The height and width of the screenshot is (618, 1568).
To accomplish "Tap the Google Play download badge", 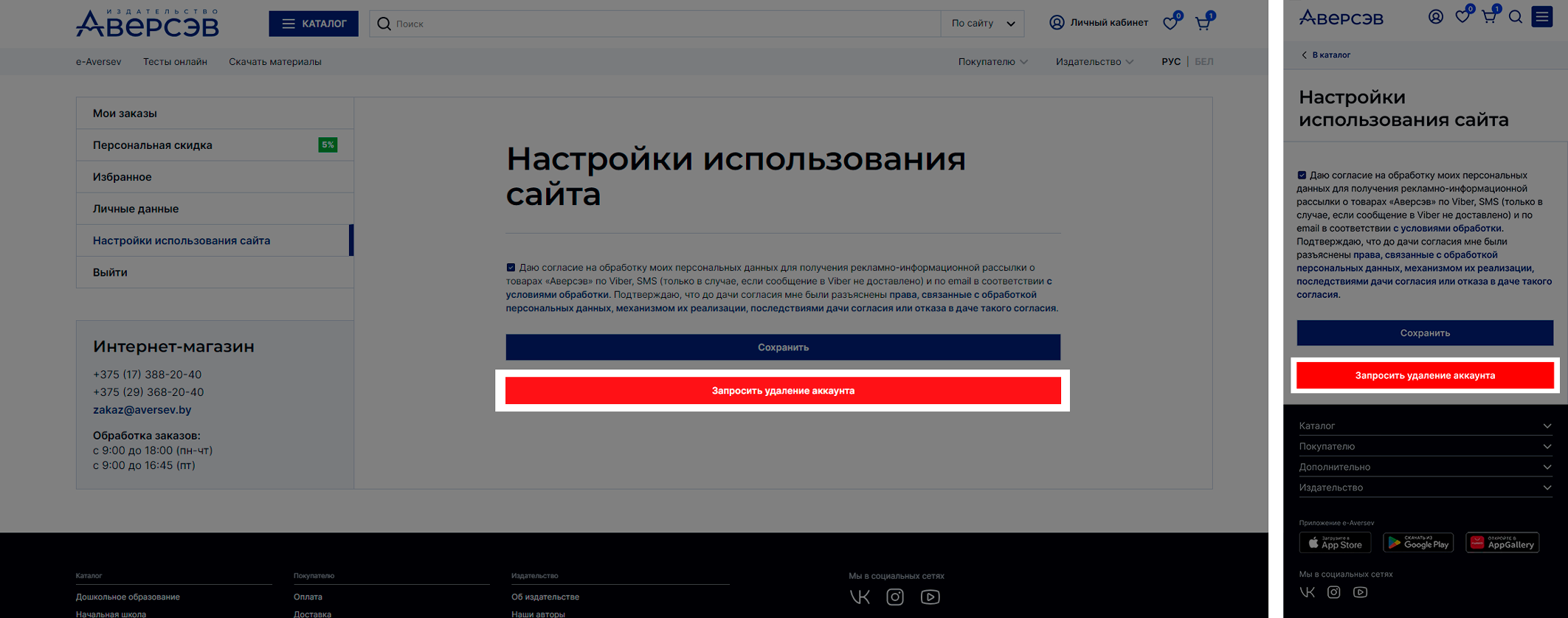I will [1417, 544].
